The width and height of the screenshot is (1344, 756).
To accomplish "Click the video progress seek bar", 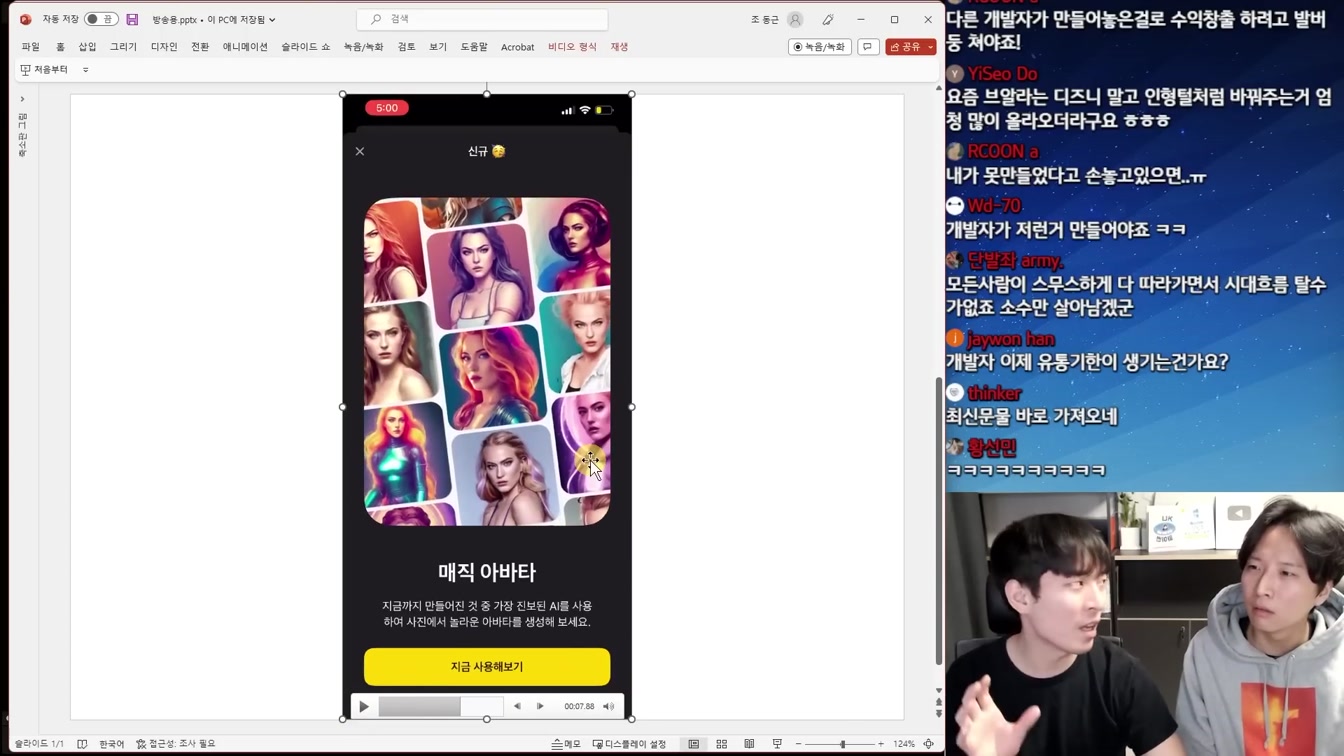I will [x=441, y=707].
